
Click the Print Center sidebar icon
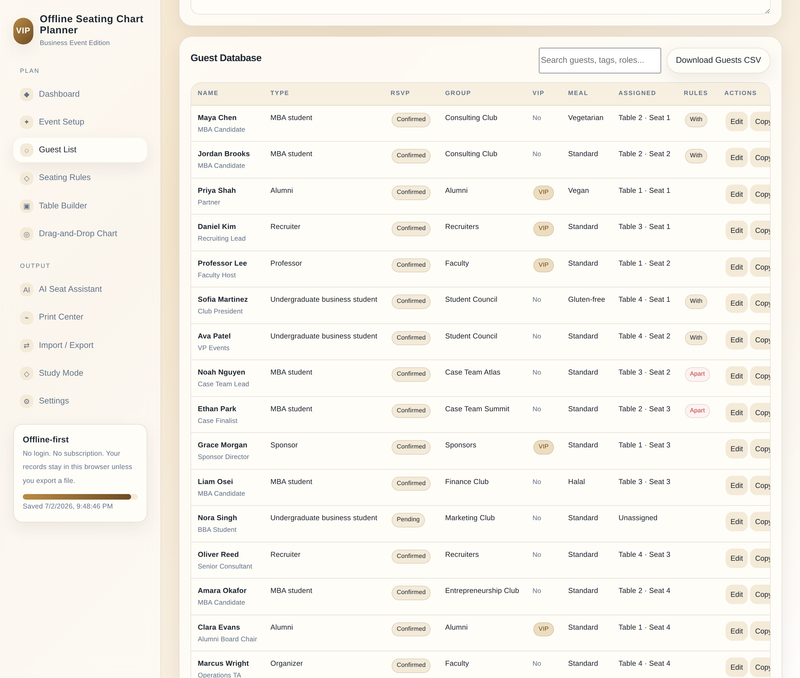27,317
